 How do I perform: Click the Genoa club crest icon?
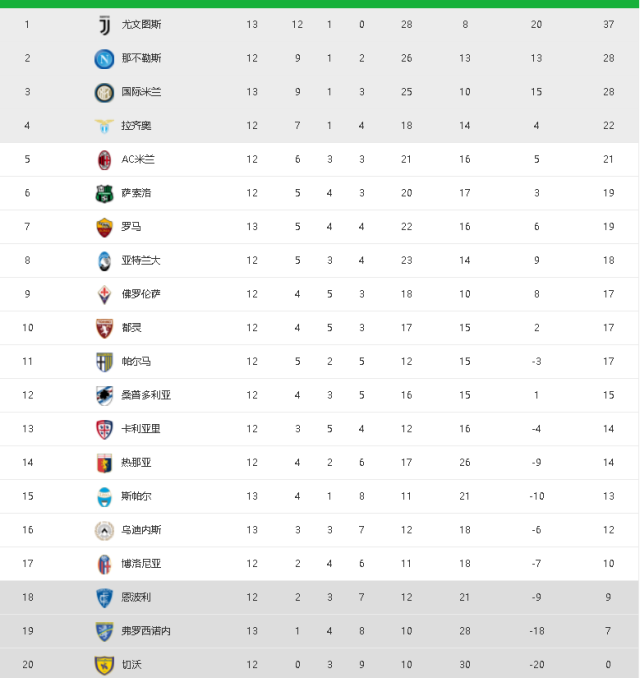104,463
